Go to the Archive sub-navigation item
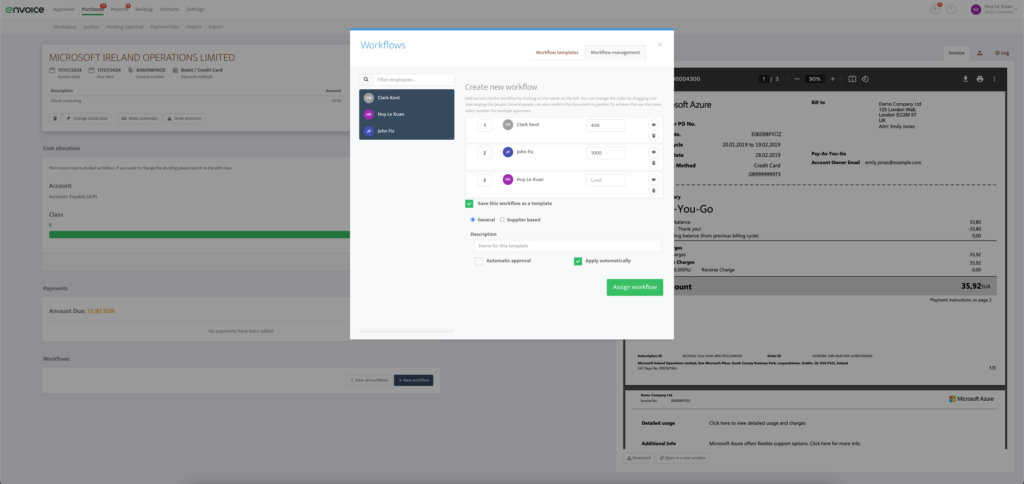The image size is (1024, 484). [91, 27]
